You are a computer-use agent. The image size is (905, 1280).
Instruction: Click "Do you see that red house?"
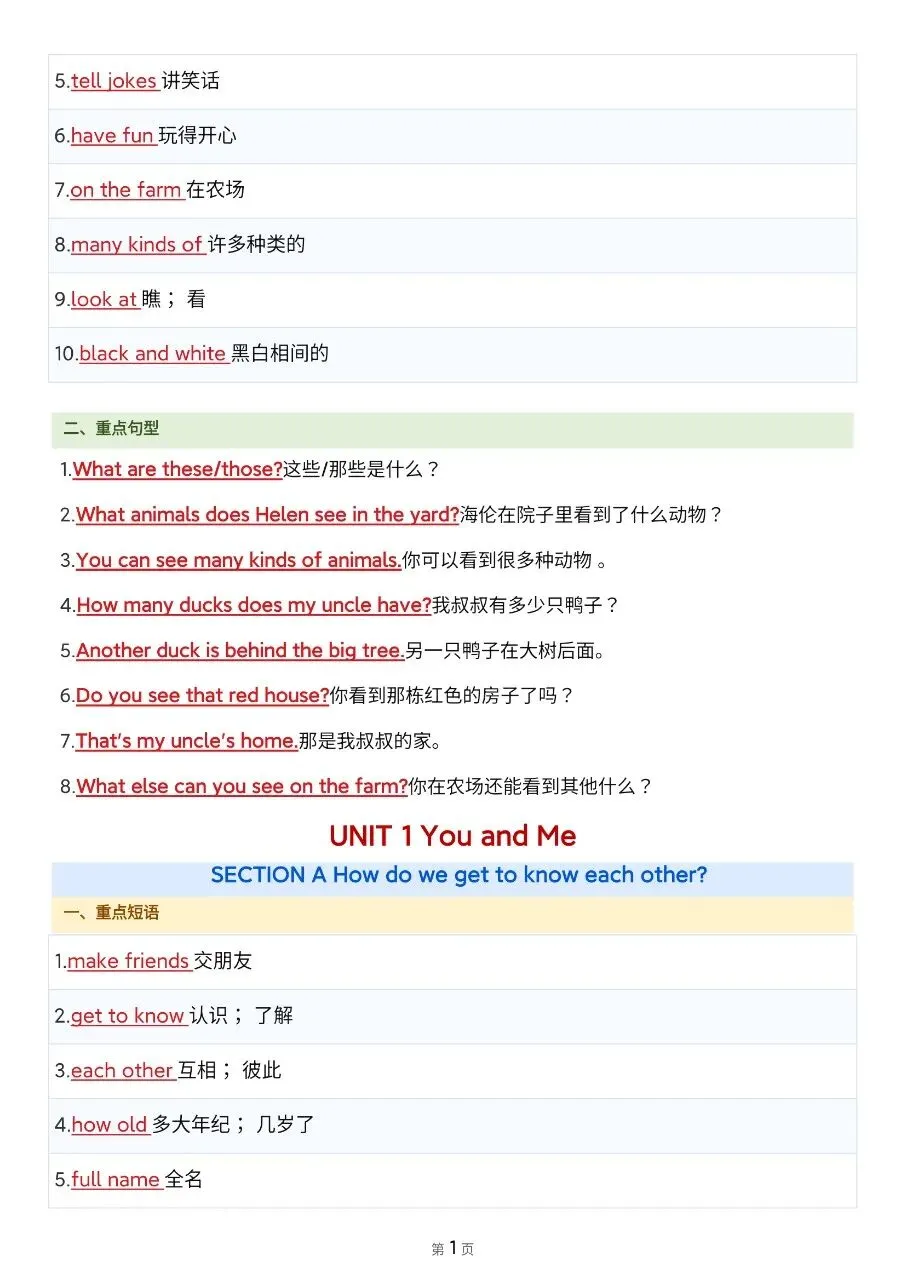[x=202, y=696]
